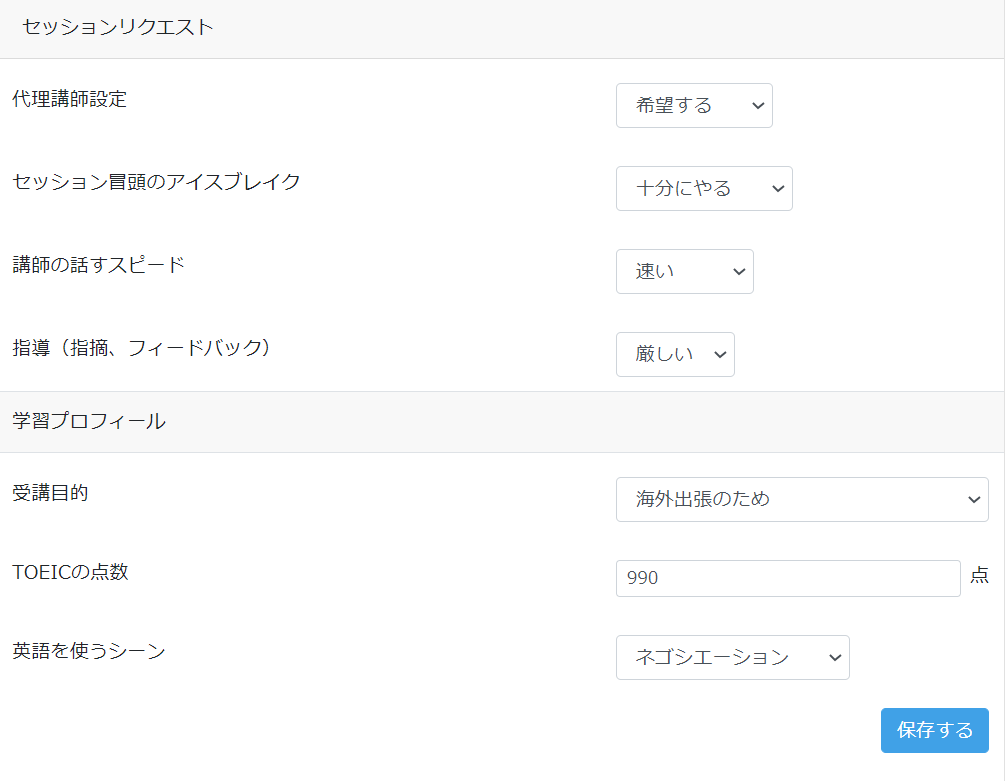Click the chevron on the 指導 selector
Image resolution: width=1005 pixels, height=781 pixels.
click(718, 354)
